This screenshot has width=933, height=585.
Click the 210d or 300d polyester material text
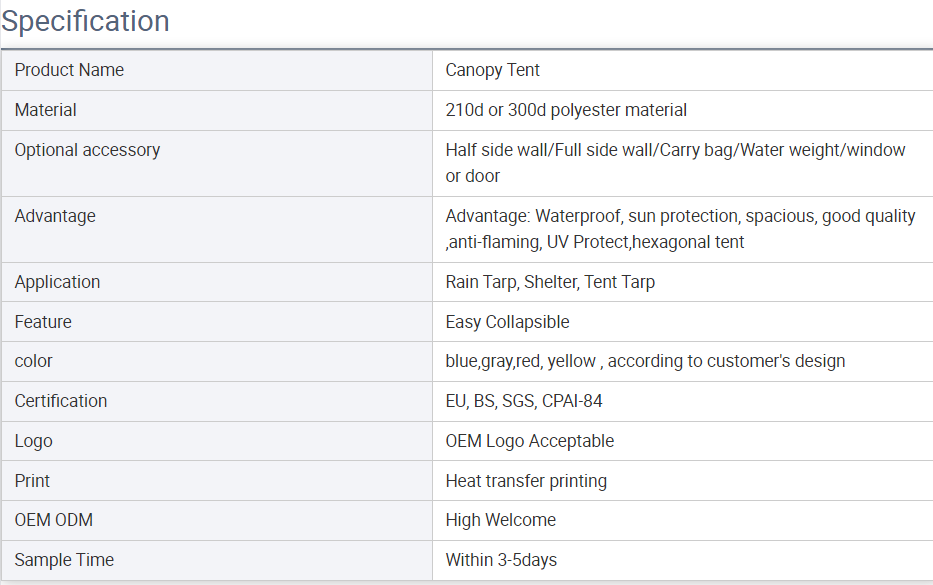566,110
